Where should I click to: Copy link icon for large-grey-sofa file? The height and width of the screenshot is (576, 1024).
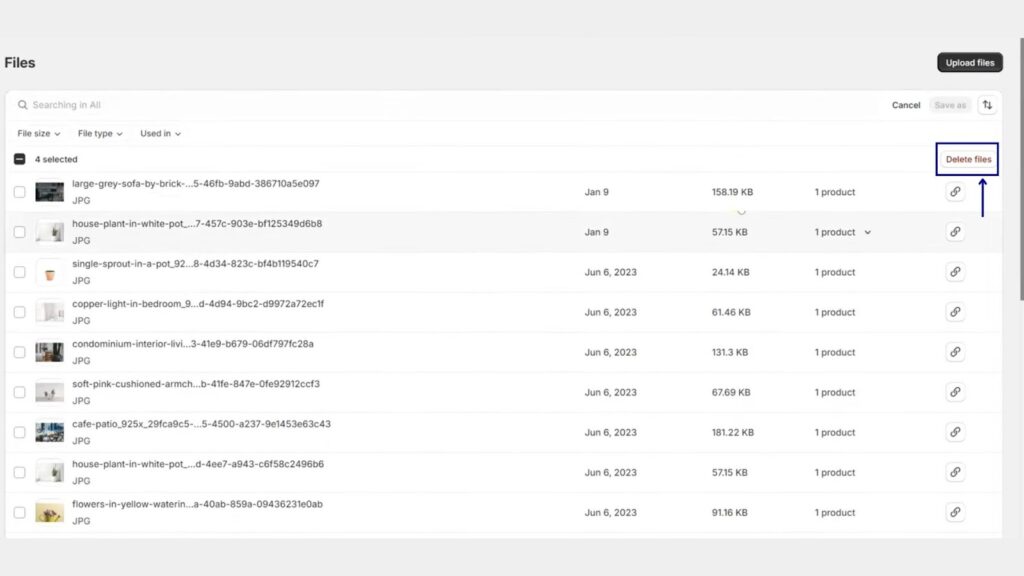click(x=955, y=191)
